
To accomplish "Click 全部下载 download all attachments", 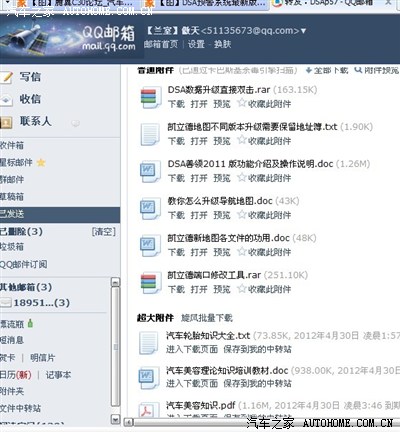I will tap(327, 70).
